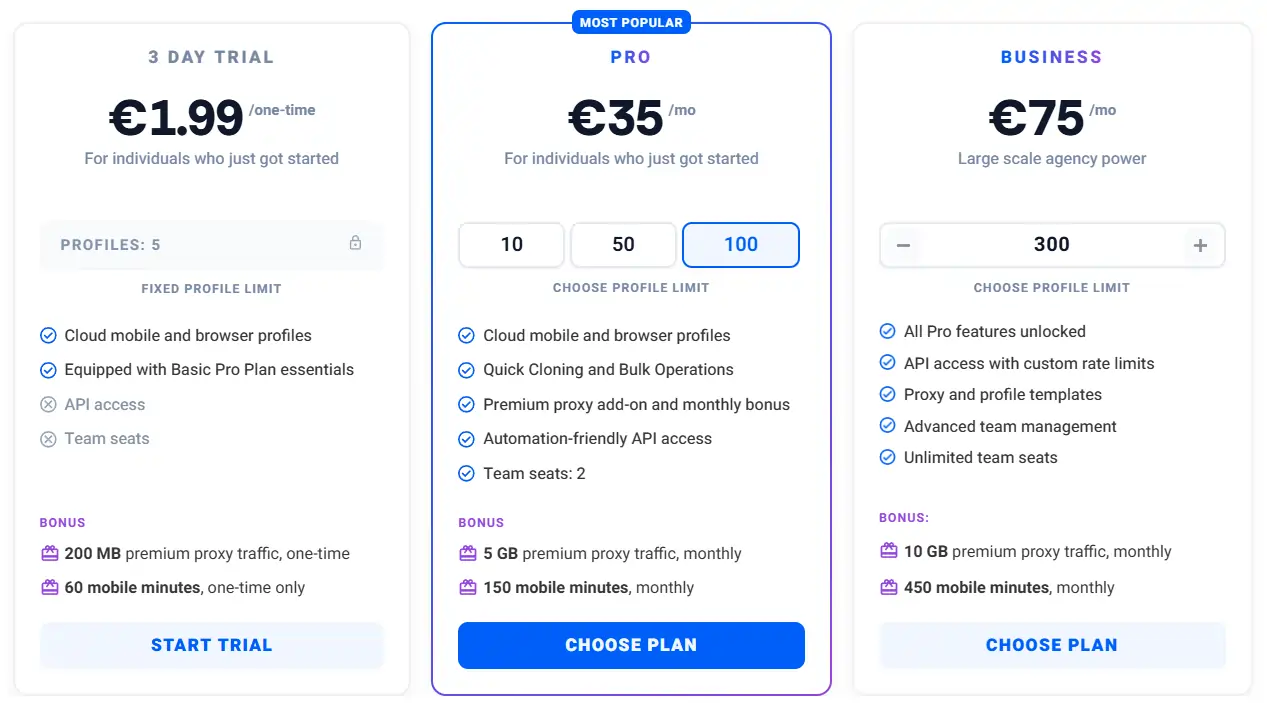
Task: Select the 50 profile limit option
Action: 623,244
